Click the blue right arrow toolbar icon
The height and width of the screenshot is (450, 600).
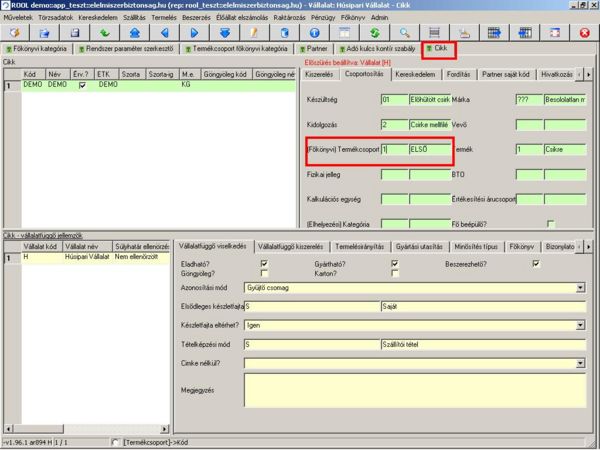tap(193, 33)
